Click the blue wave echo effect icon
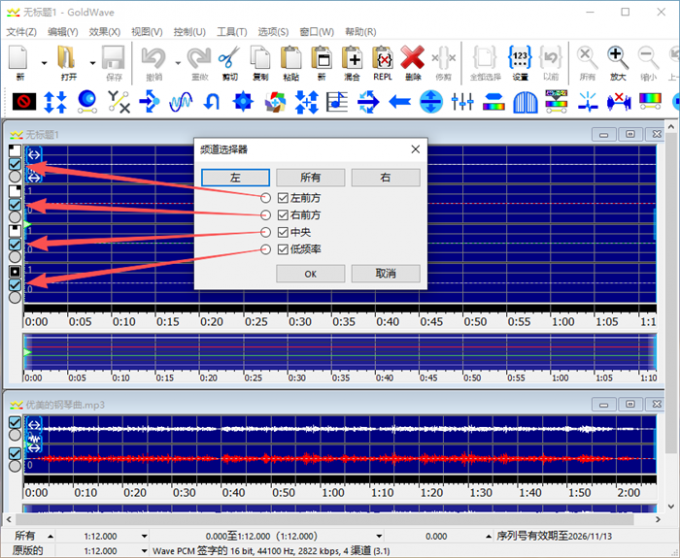680x558 pixels. 180,102
